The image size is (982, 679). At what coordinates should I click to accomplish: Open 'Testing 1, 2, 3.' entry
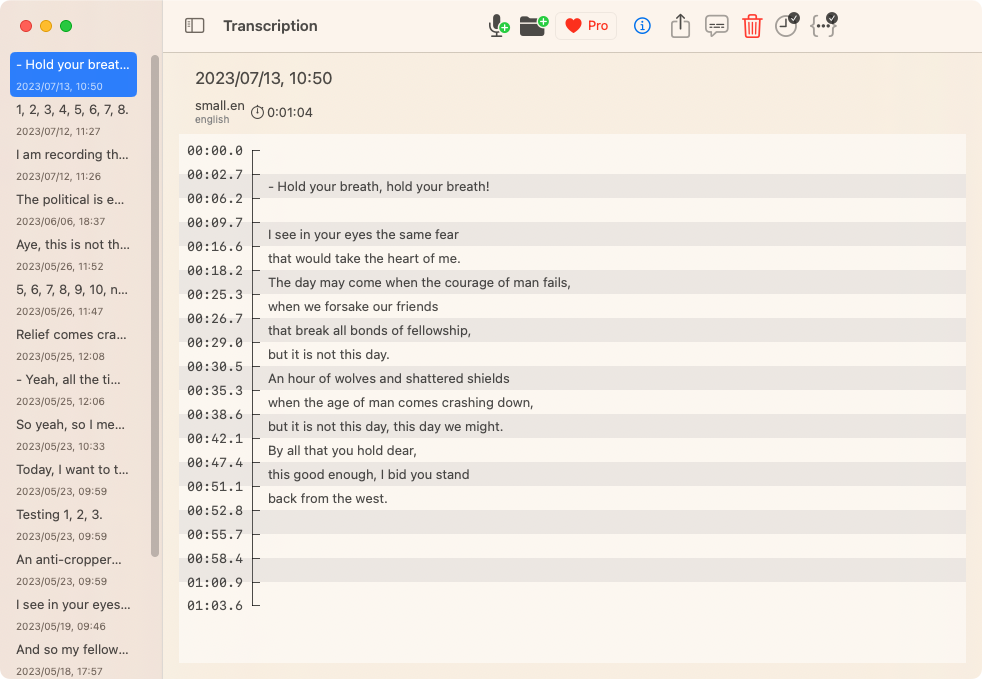[73, 526]
